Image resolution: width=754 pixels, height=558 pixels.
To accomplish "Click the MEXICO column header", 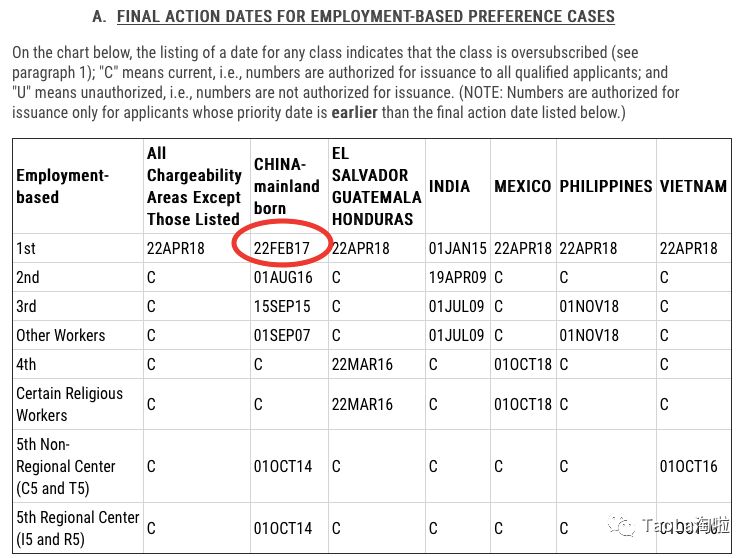I will click(522, 187).
